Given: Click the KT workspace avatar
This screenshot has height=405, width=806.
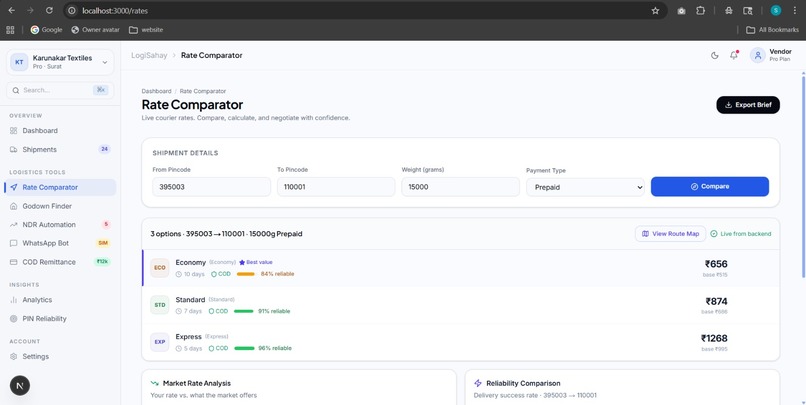Looking at the screenshot, I should 19,62.
